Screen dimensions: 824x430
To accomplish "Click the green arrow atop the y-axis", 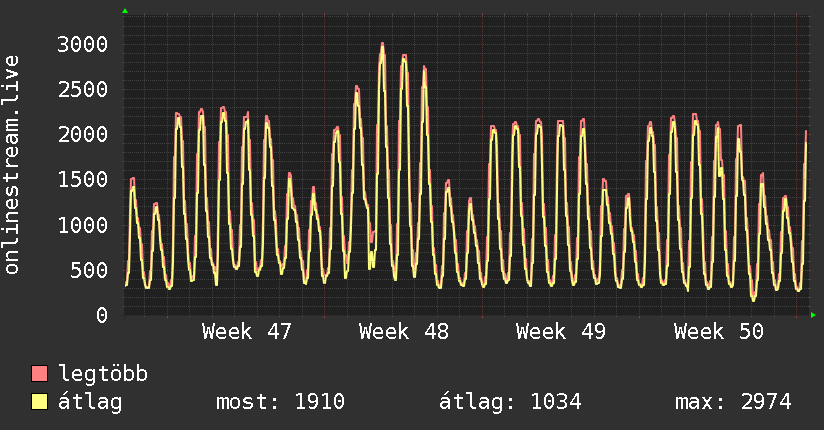I will 125,11.
